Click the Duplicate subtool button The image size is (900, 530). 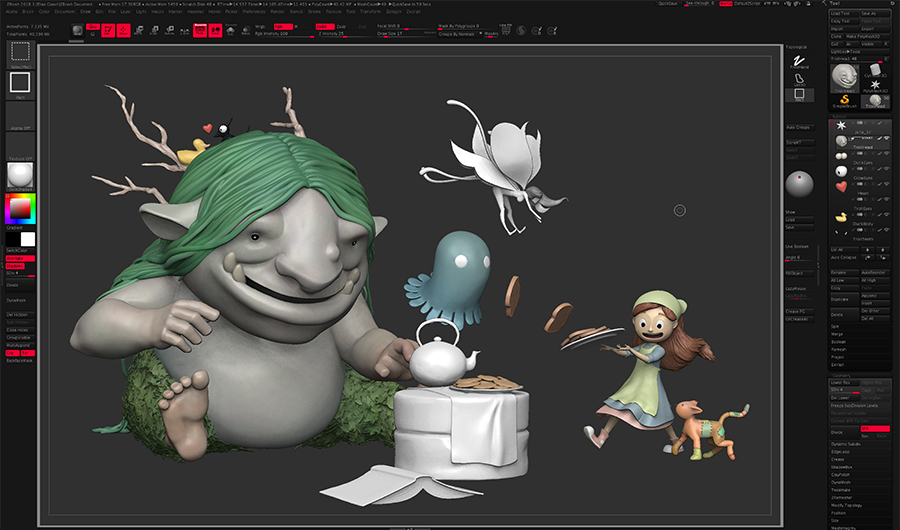[845, 299]
